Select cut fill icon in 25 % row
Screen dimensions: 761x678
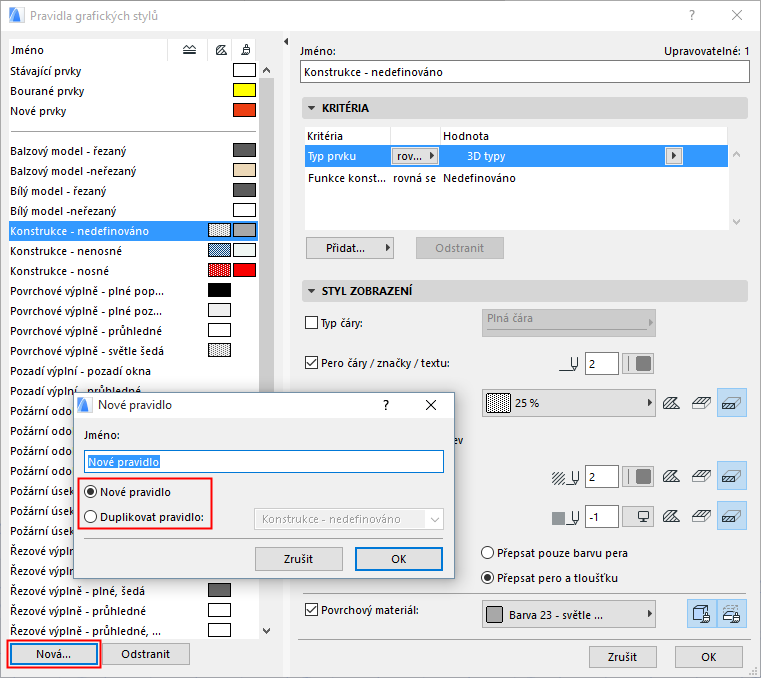(x=731, y=403)
